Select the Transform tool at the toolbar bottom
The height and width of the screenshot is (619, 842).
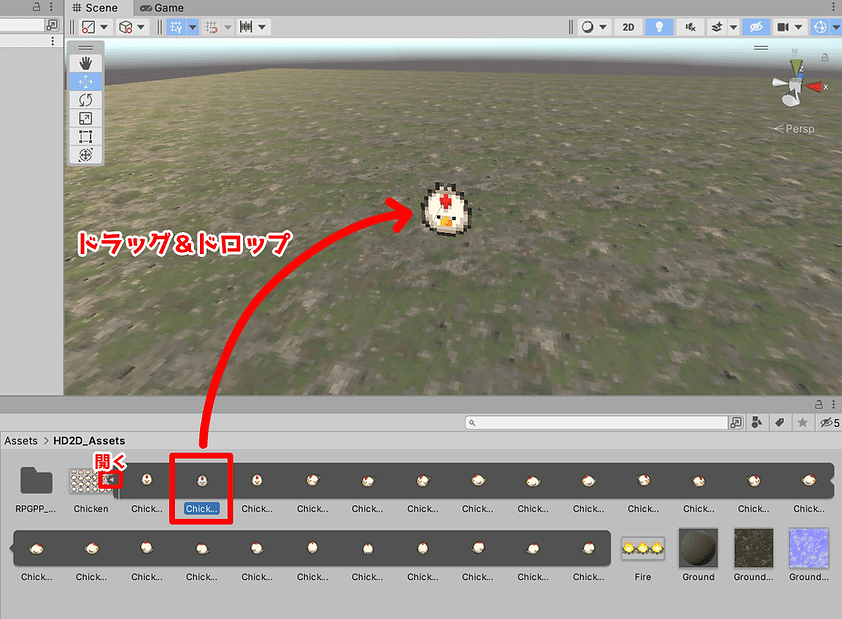tap(85, 155)
